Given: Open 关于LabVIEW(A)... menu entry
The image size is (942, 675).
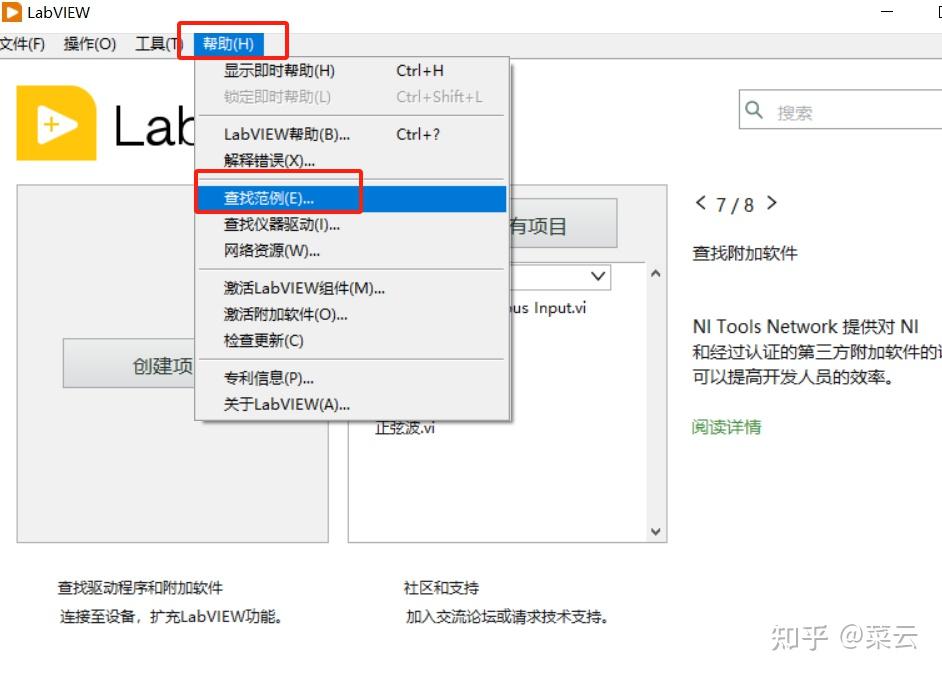Looking at the screenshot, I should [x=352, y=404].
